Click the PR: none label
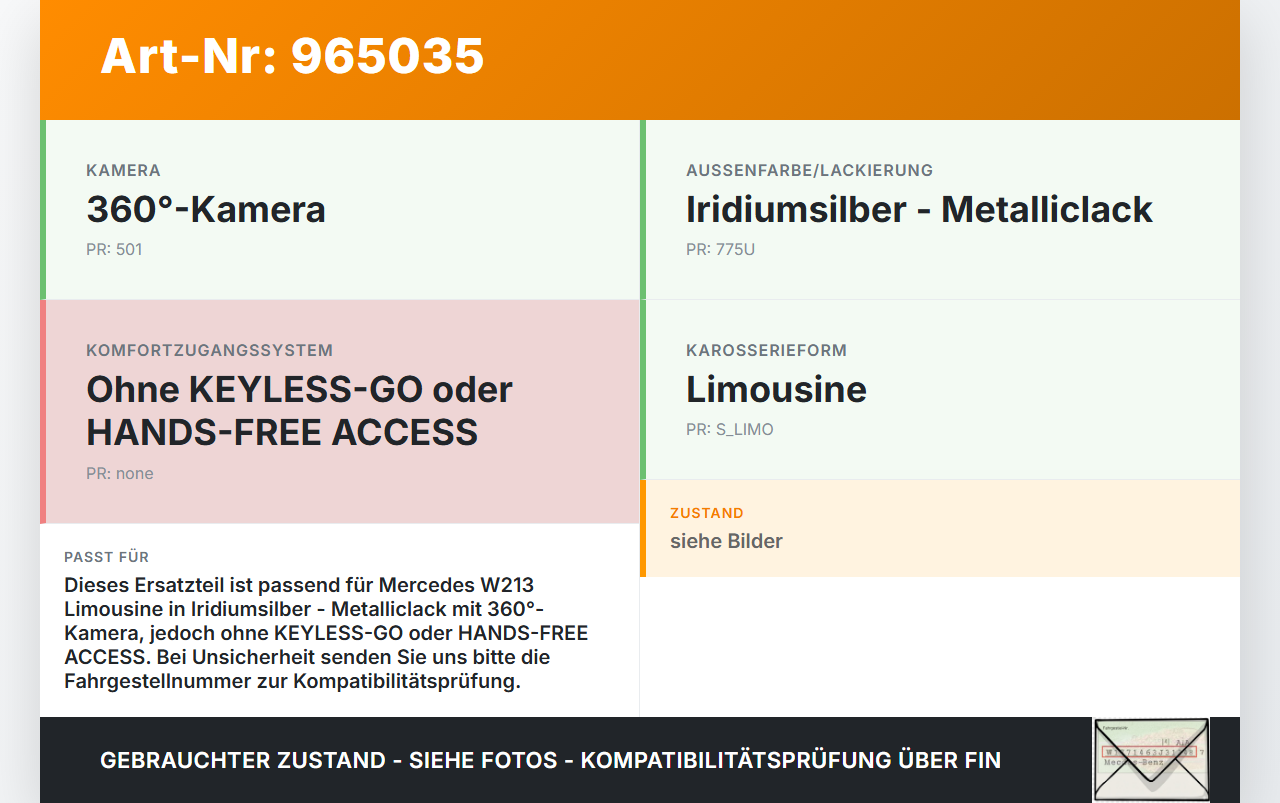 pos(120,473)
